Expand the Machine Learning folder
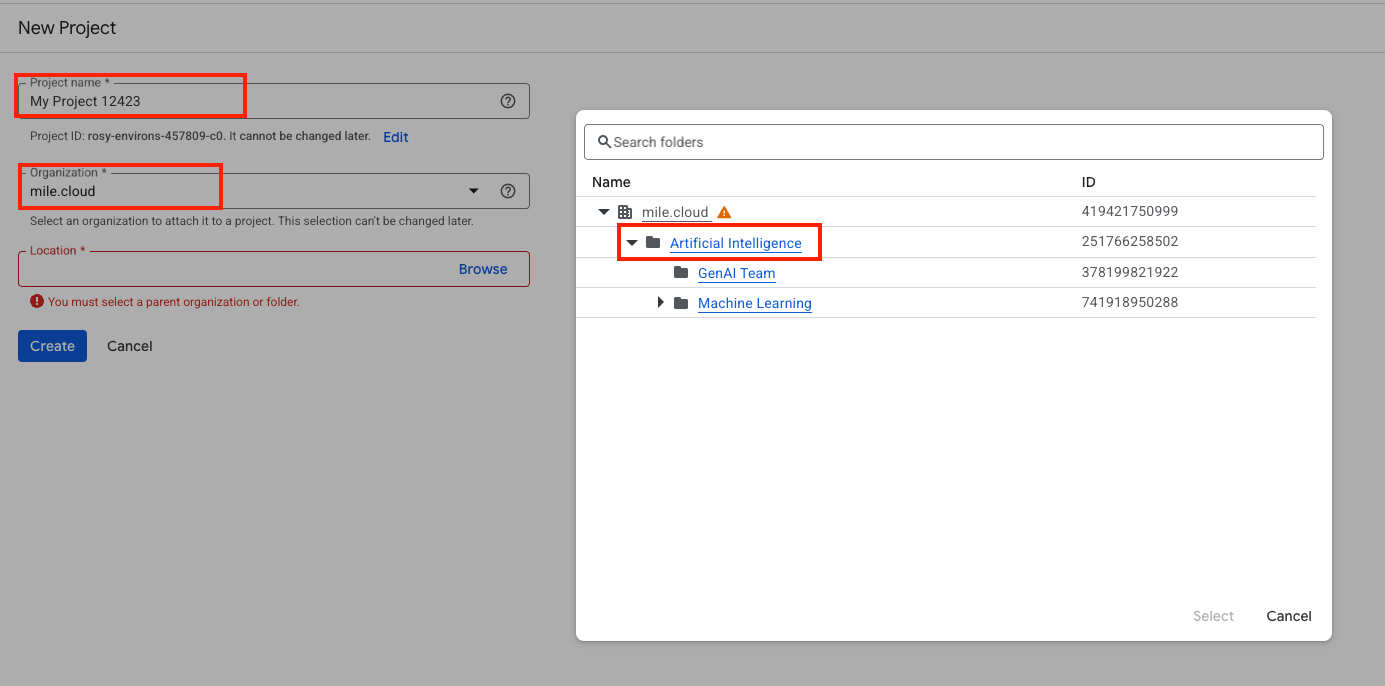This screenshot has height=686, width=1385. [660, 303]
